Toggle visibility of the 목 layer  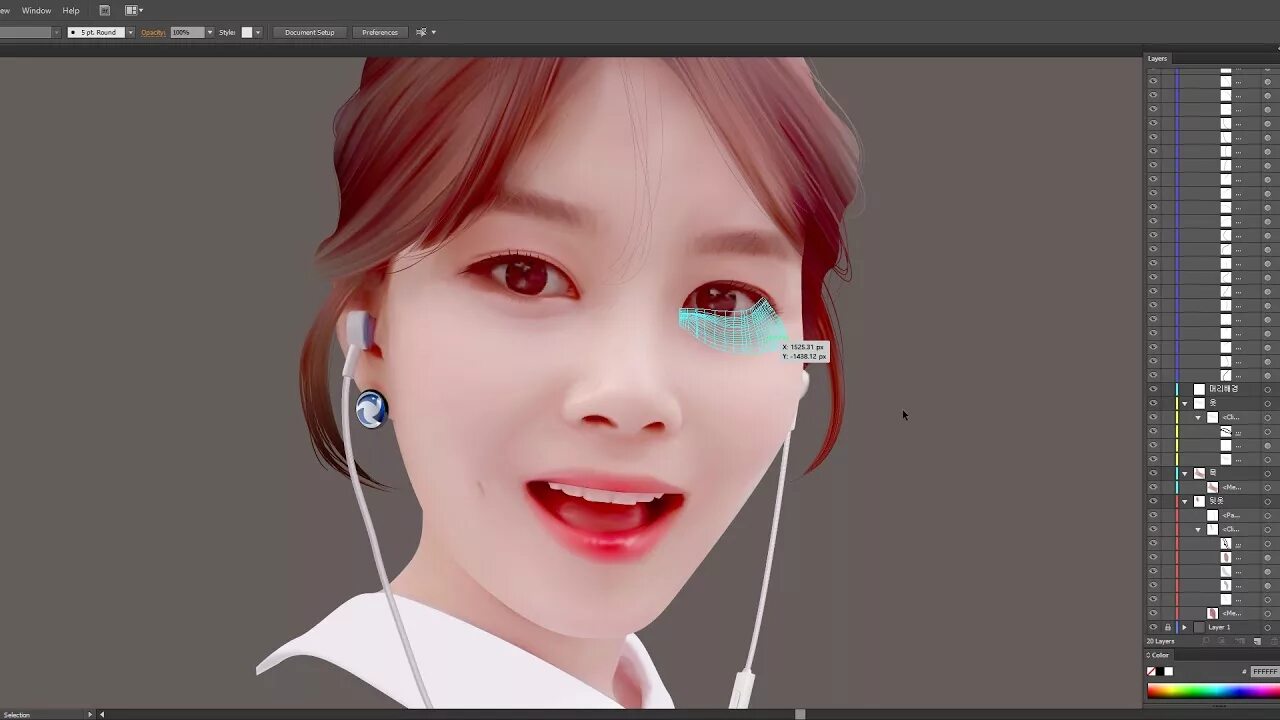[1153, 473]
